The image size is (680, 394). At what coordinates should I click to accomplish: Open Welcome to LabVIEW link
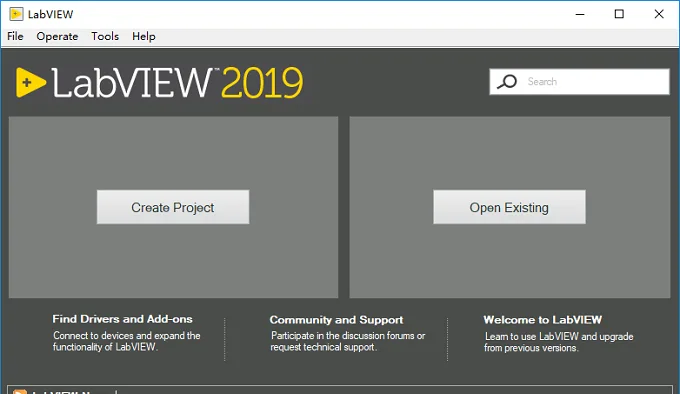pyautogui.click(x=543, y=320)
